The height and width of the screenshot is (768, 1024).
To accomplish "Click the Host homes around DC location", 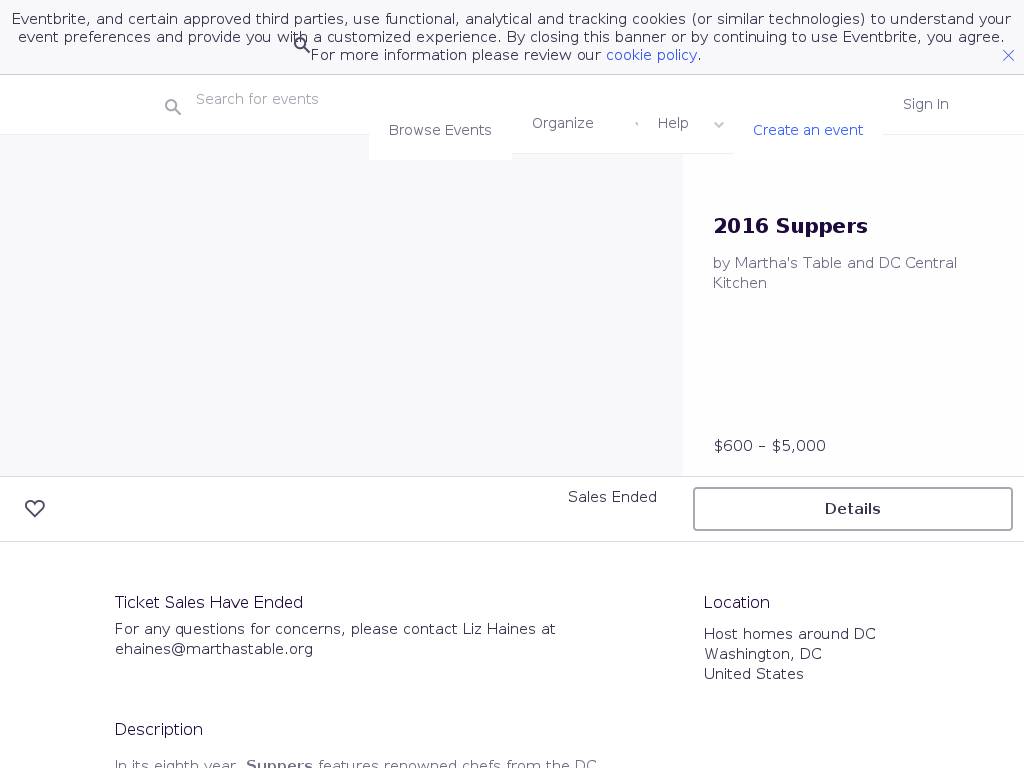I will coord(789,634).
